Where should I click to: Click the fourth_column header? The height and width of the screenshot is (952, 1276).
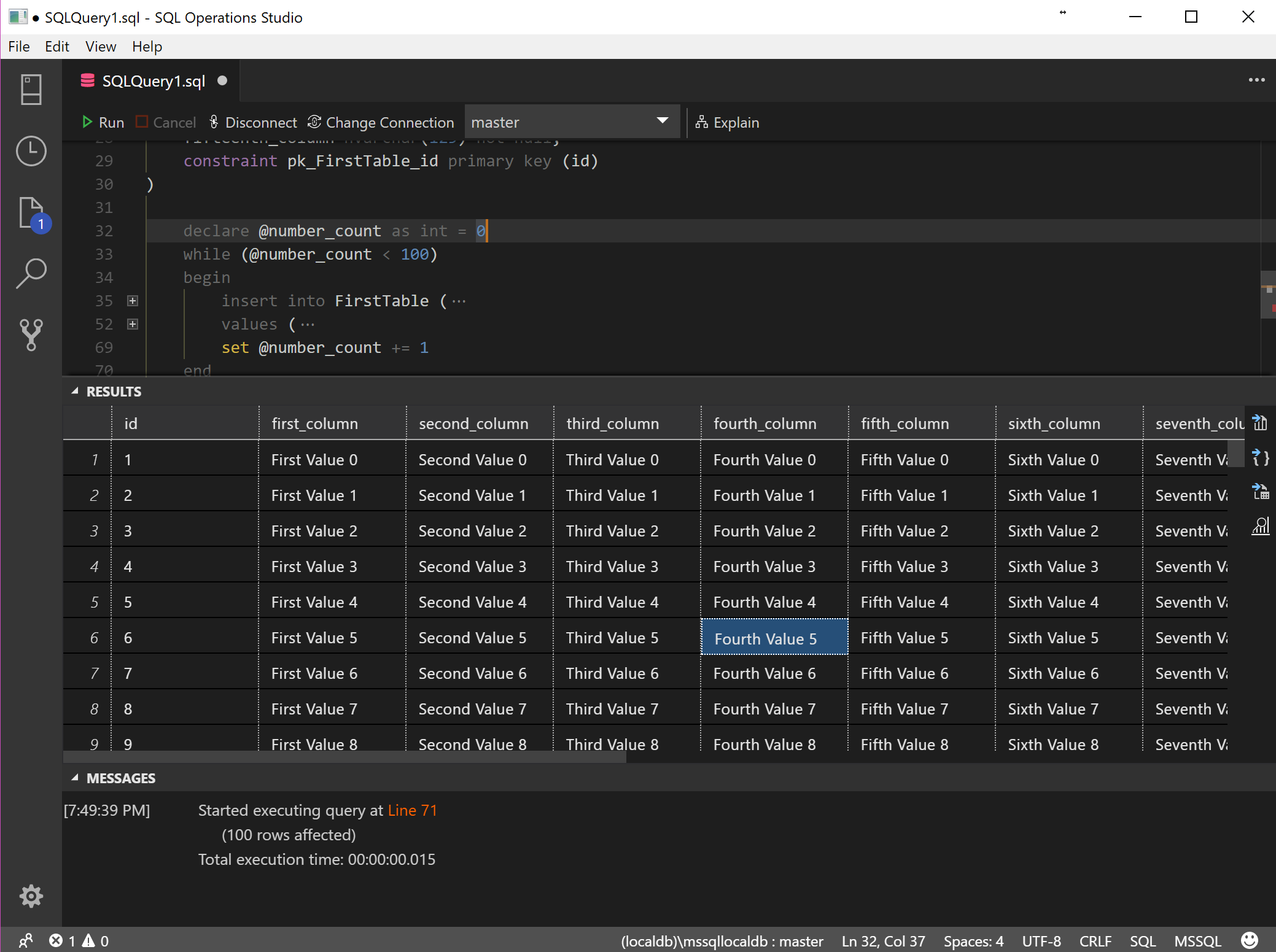(774, 424)
